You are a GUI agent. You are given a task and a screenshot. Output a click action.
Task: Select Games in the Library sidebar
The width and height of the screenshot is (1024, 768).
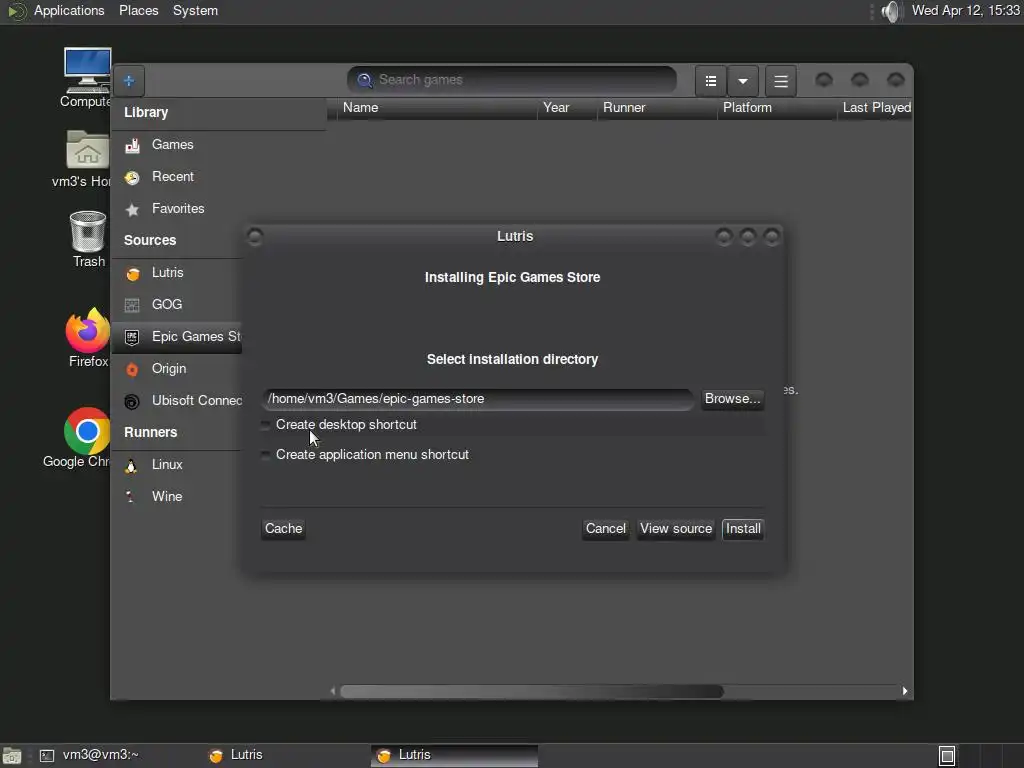click(219, 145)
